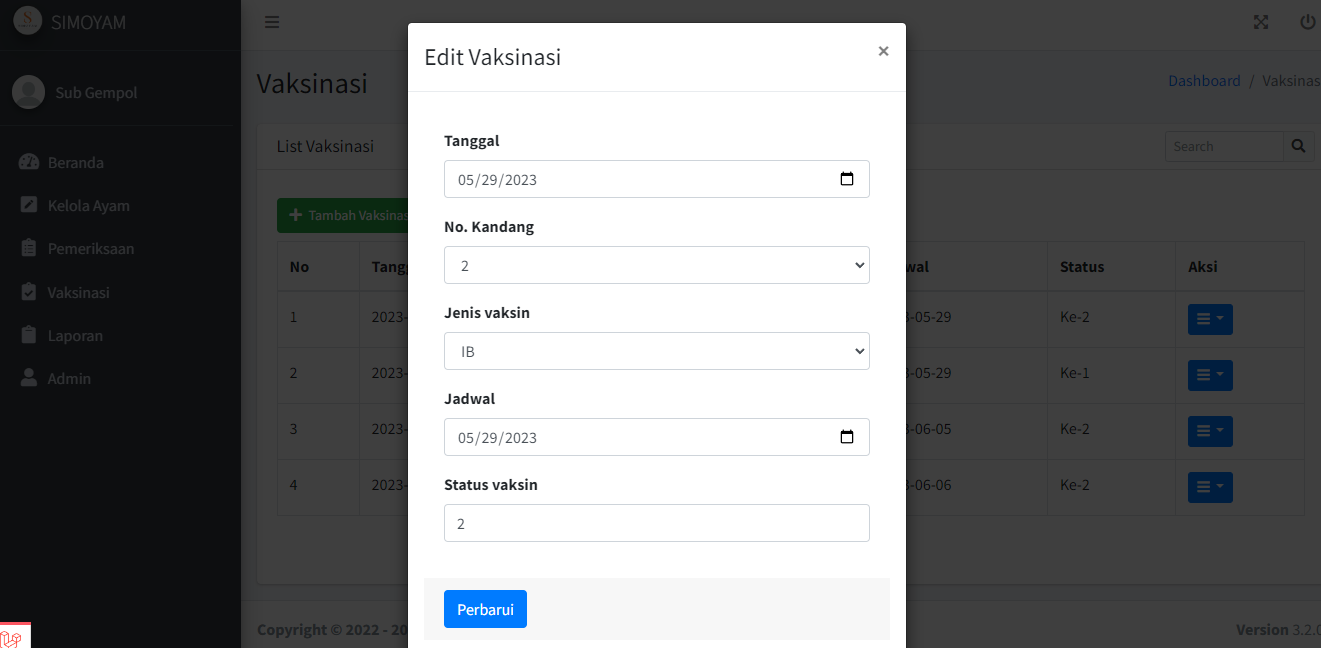
Task: Click the fullscreen expand icon top right
Action: (1260, 21)
